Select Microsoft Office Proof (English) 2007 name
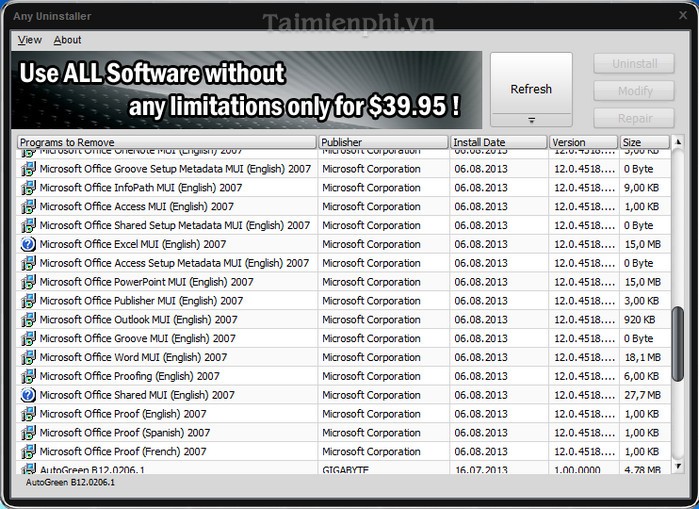The image size is (699, 509). [123, 414]
